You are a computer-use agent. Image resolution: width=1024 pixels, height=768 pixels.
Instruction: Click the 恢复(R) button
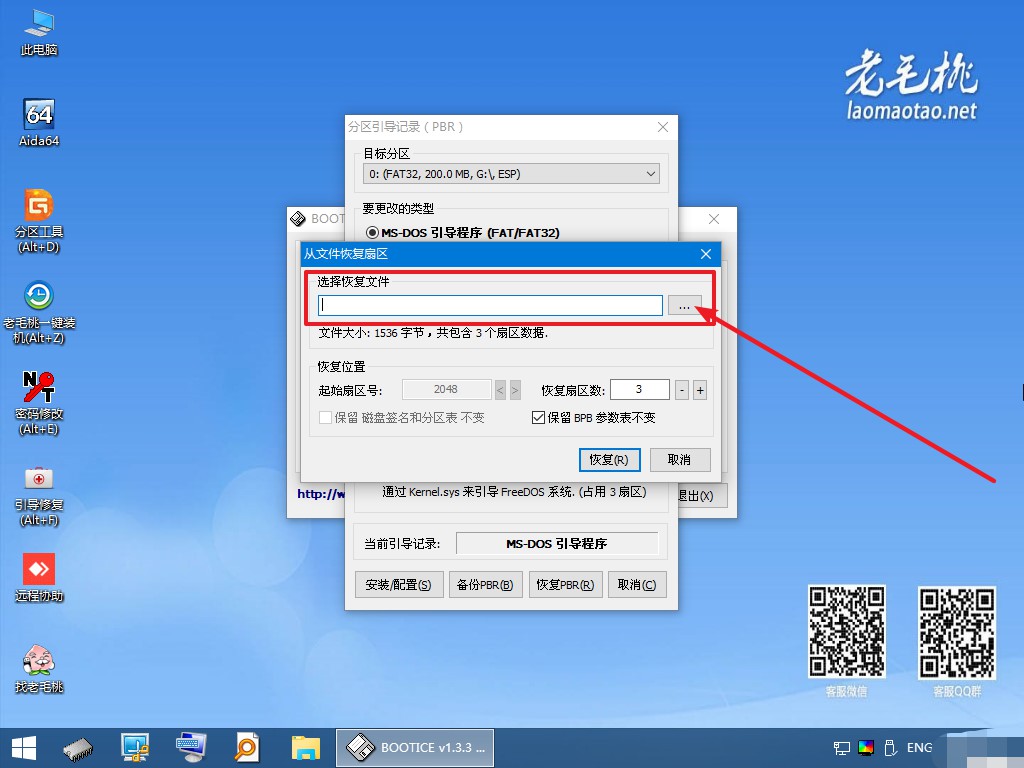[x=609, y=460]
